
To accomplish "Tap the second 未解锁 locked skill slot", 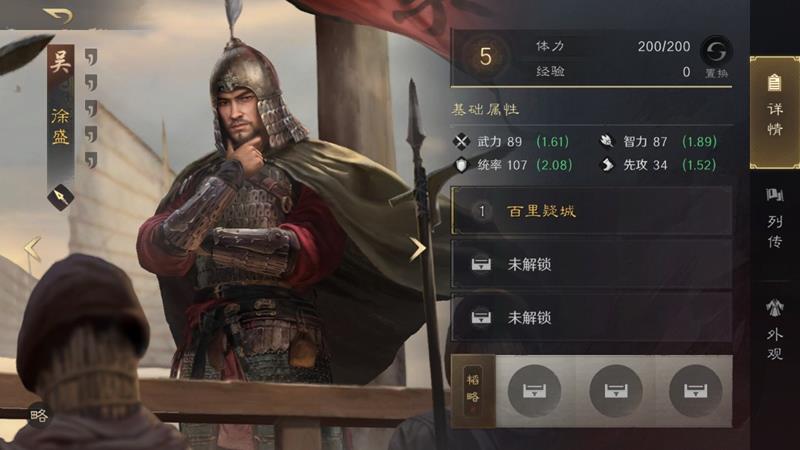I will [x=592, y=317].
